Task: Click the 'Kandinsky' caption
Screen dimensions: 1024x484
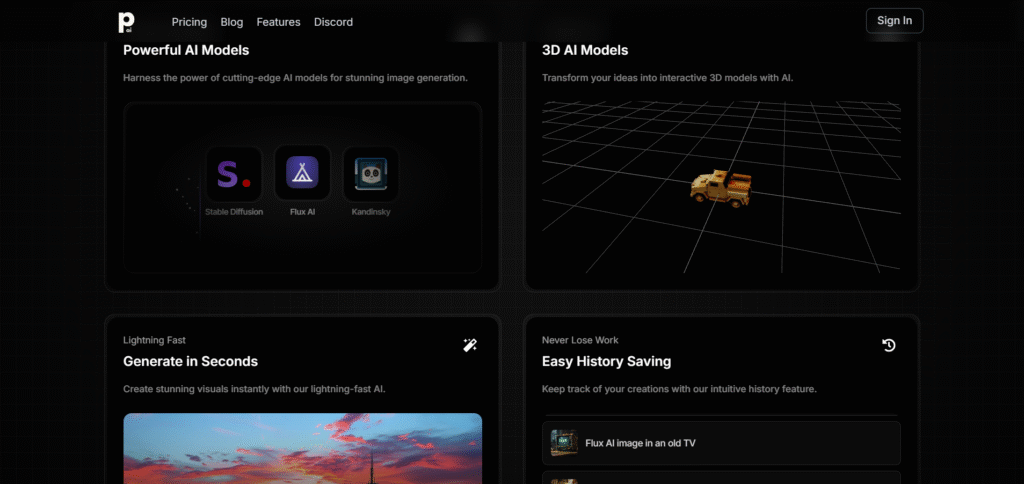Action: 371,212
